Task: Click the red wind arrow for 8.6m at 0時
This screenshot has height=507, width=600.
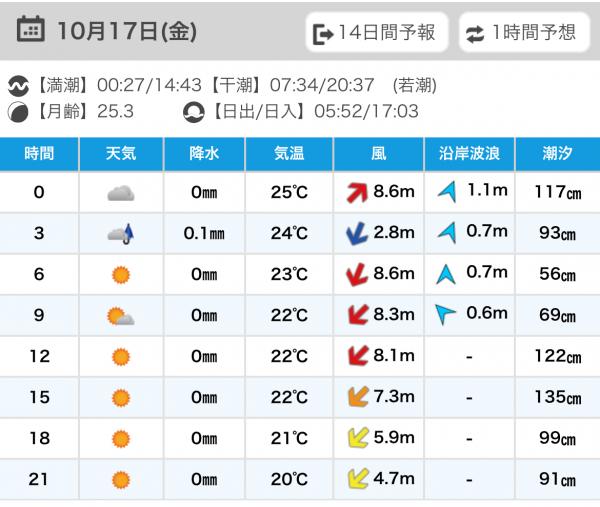Action: [356, 193]
